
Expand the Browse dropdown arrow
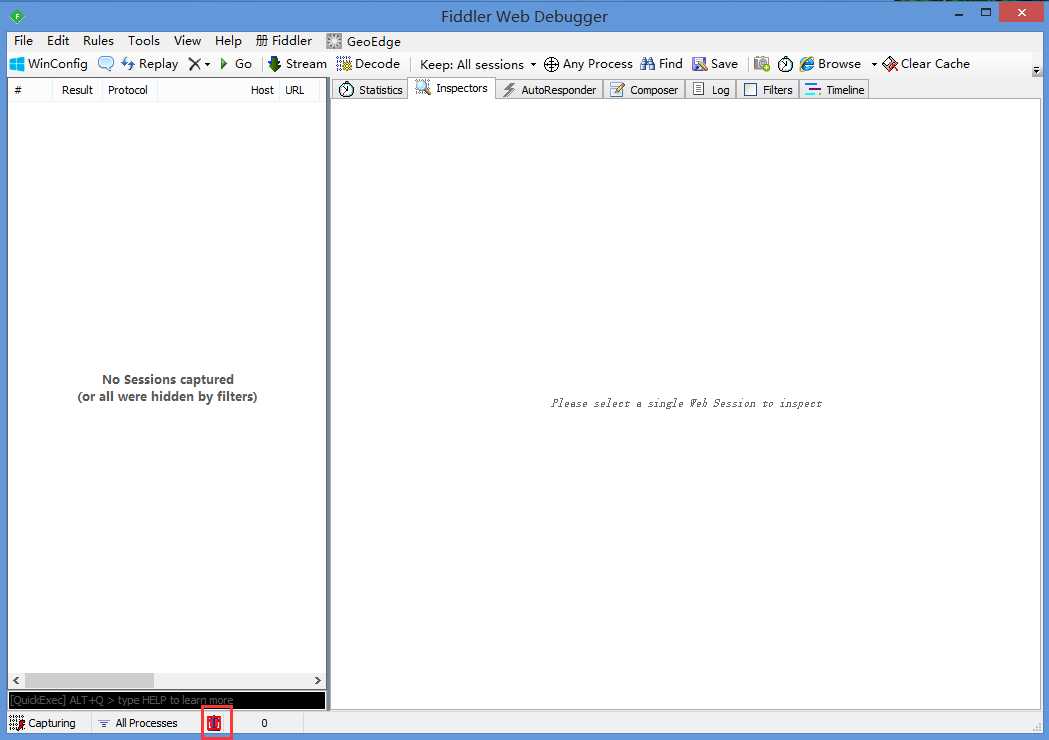[x=874, y=64]
